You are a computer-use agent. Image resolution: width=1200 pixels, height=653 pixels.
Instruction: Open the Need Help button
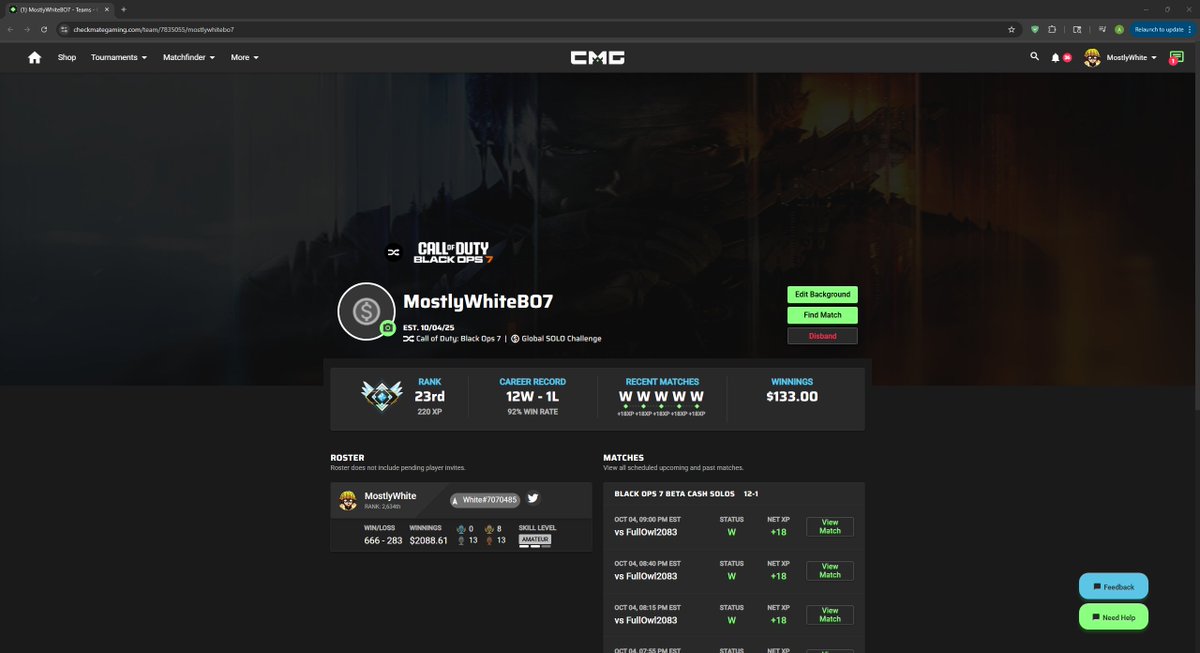[1114, 618]
